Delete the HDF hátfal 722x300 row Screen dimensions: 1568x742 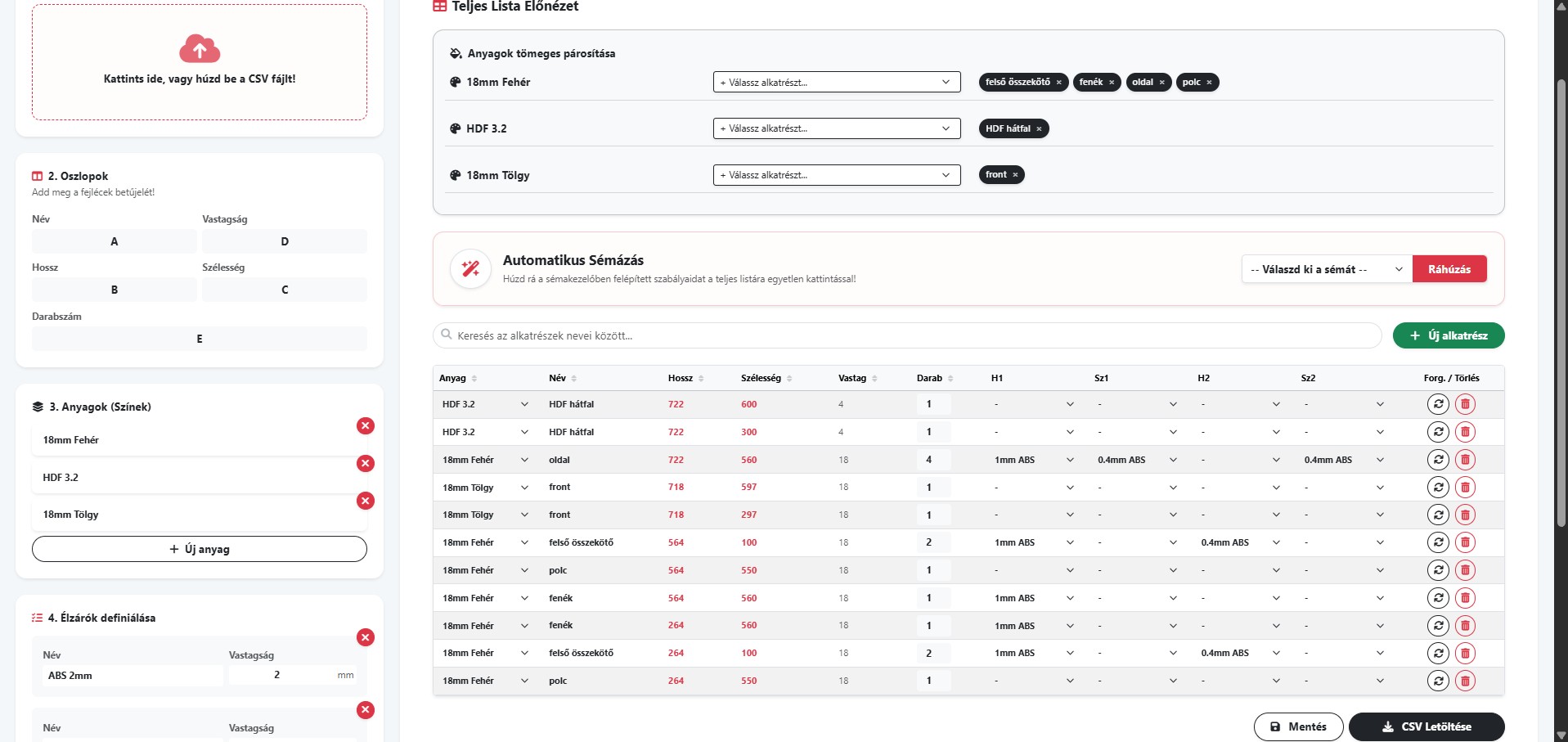1465,432
